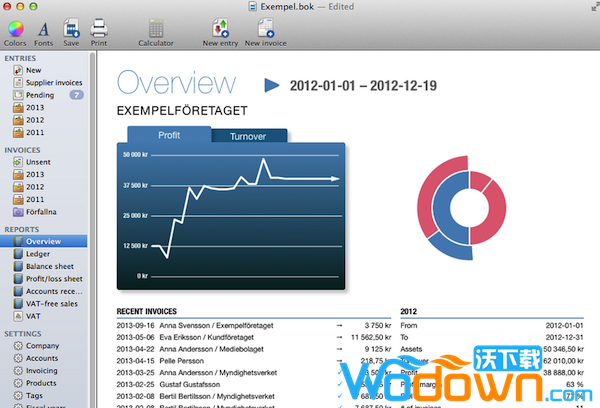The width and height of the screenshot is (600, 408).
Task: Open the Fonts panel
Action: (43, 34)
